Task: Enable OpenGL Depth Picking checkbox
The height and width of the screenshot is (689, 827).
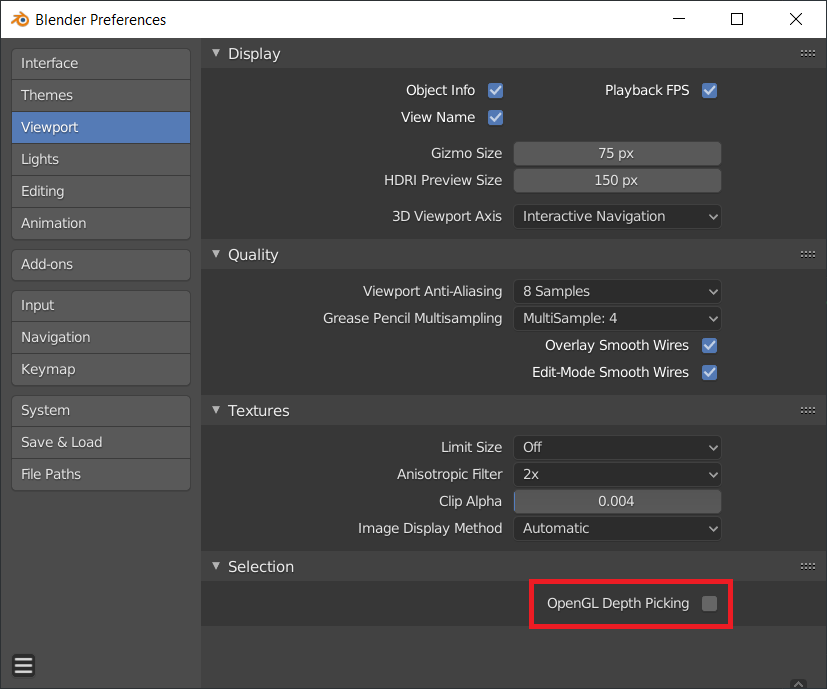Action: (x=709, y=604)
